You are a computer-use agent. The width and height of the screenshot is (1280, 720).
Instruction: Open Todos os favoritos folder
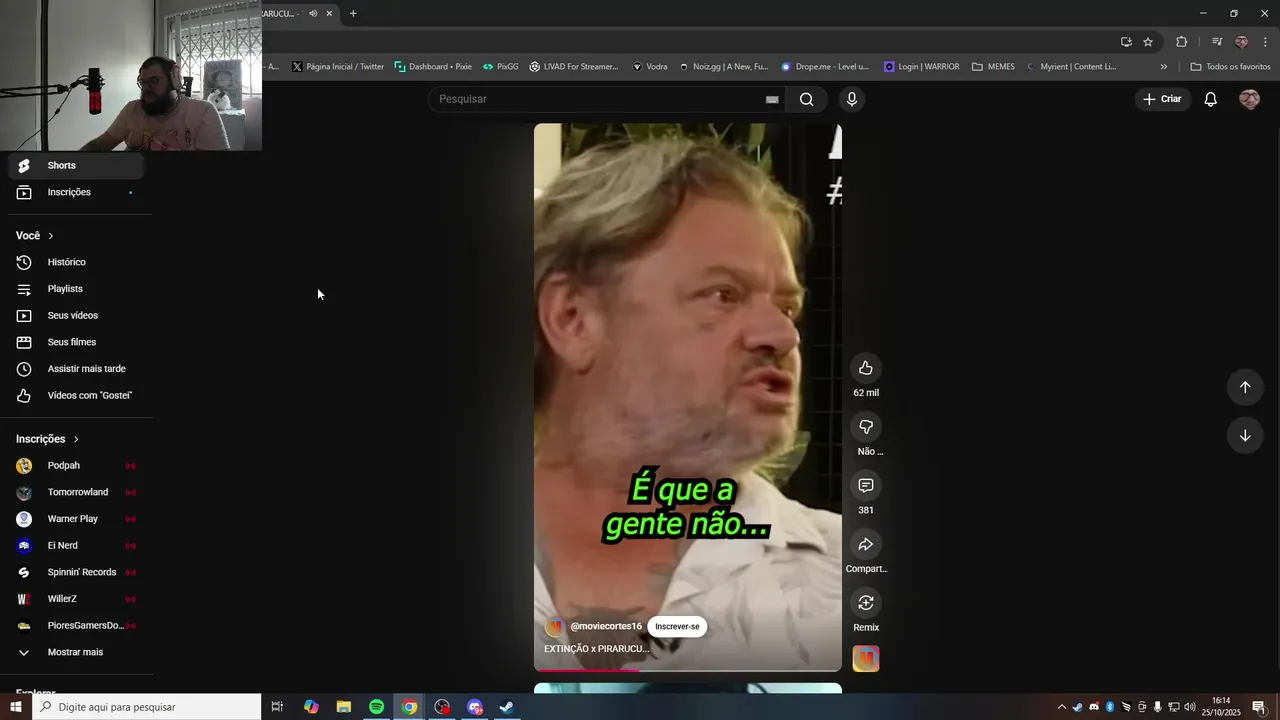pyautogui.click(x=1230, y=67)
